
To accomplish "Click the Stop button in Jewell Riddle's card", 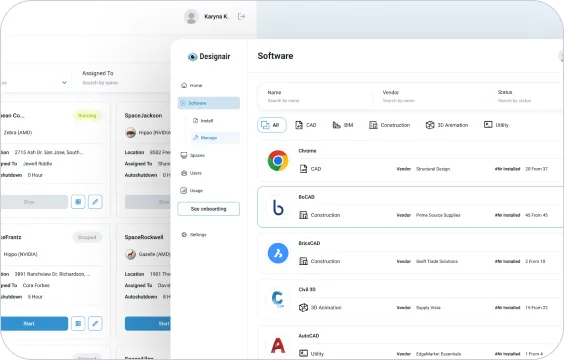I will click(x=34, y=202).
